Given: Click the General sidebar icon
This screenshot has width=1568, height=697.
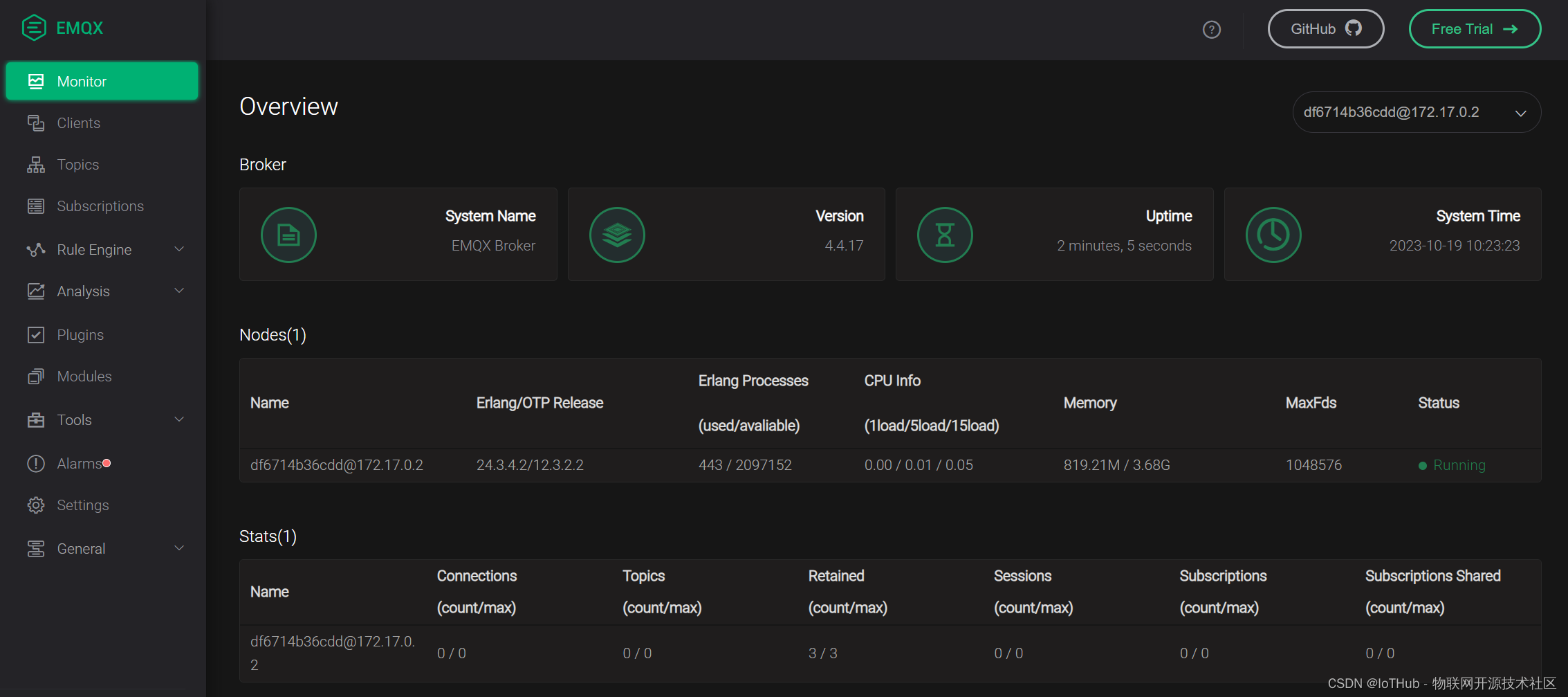Looking at the screenshot, I should coord(36,549).
